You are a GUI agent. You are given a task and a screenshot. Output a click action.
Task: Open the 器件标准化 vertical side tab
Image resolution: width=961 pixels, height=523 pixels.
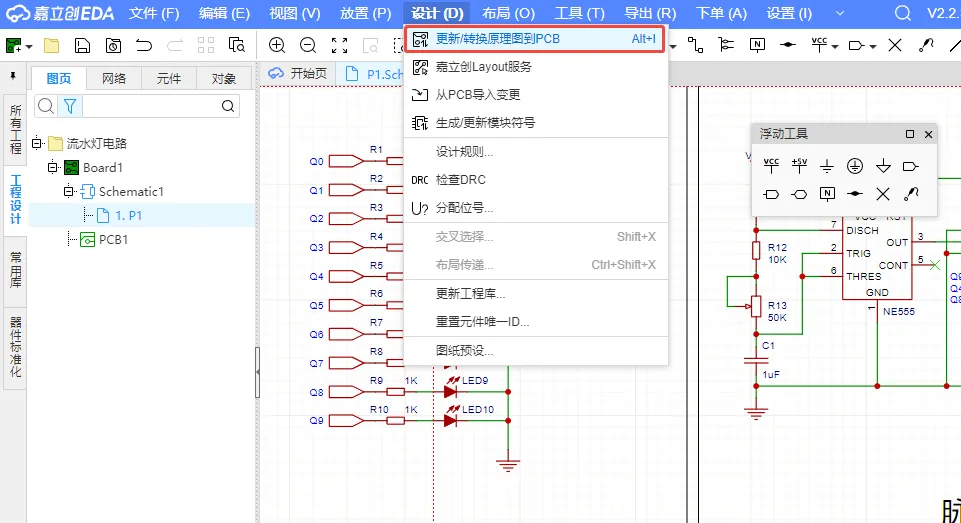tap(15, 347)
